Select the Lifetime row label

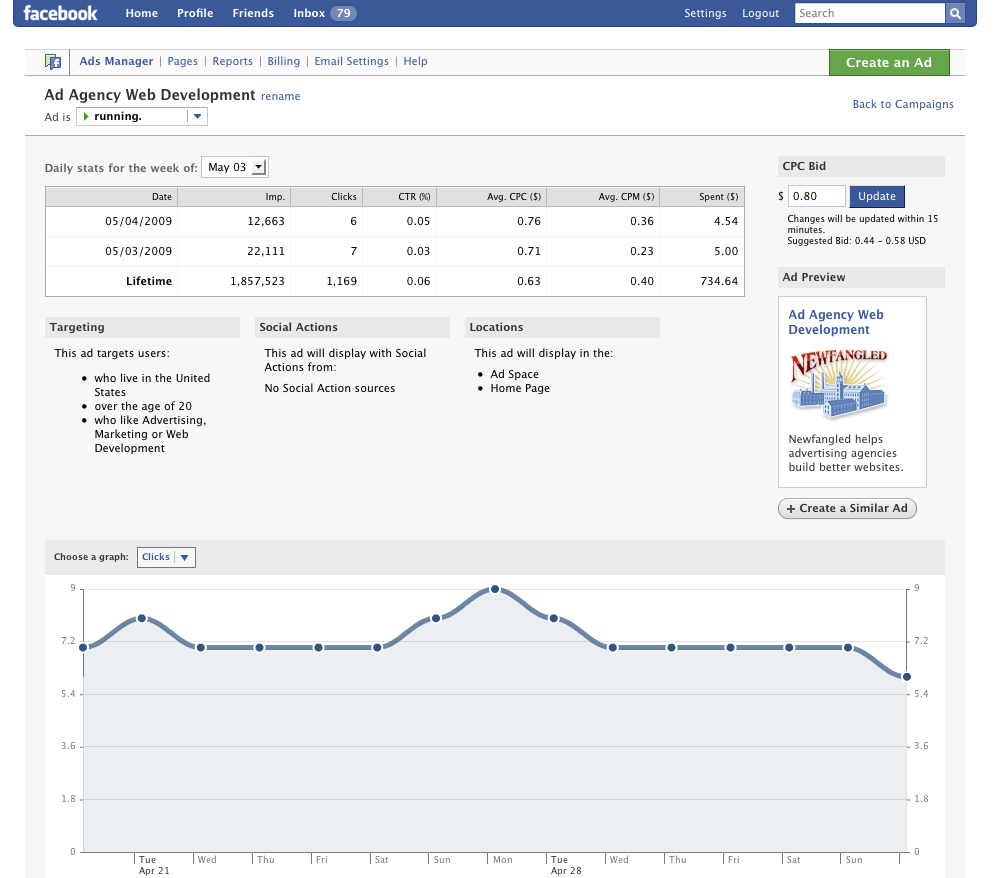coord(149,281)
